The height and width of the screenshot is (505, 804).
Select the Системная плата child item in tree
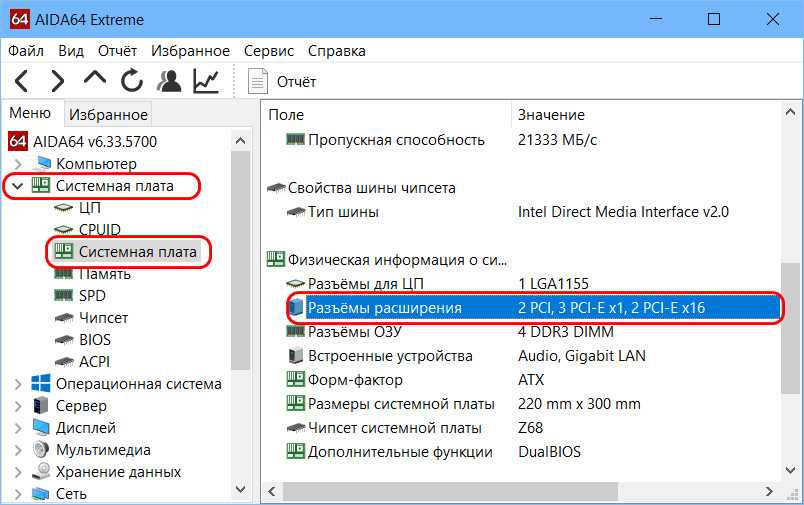point(137,252)
